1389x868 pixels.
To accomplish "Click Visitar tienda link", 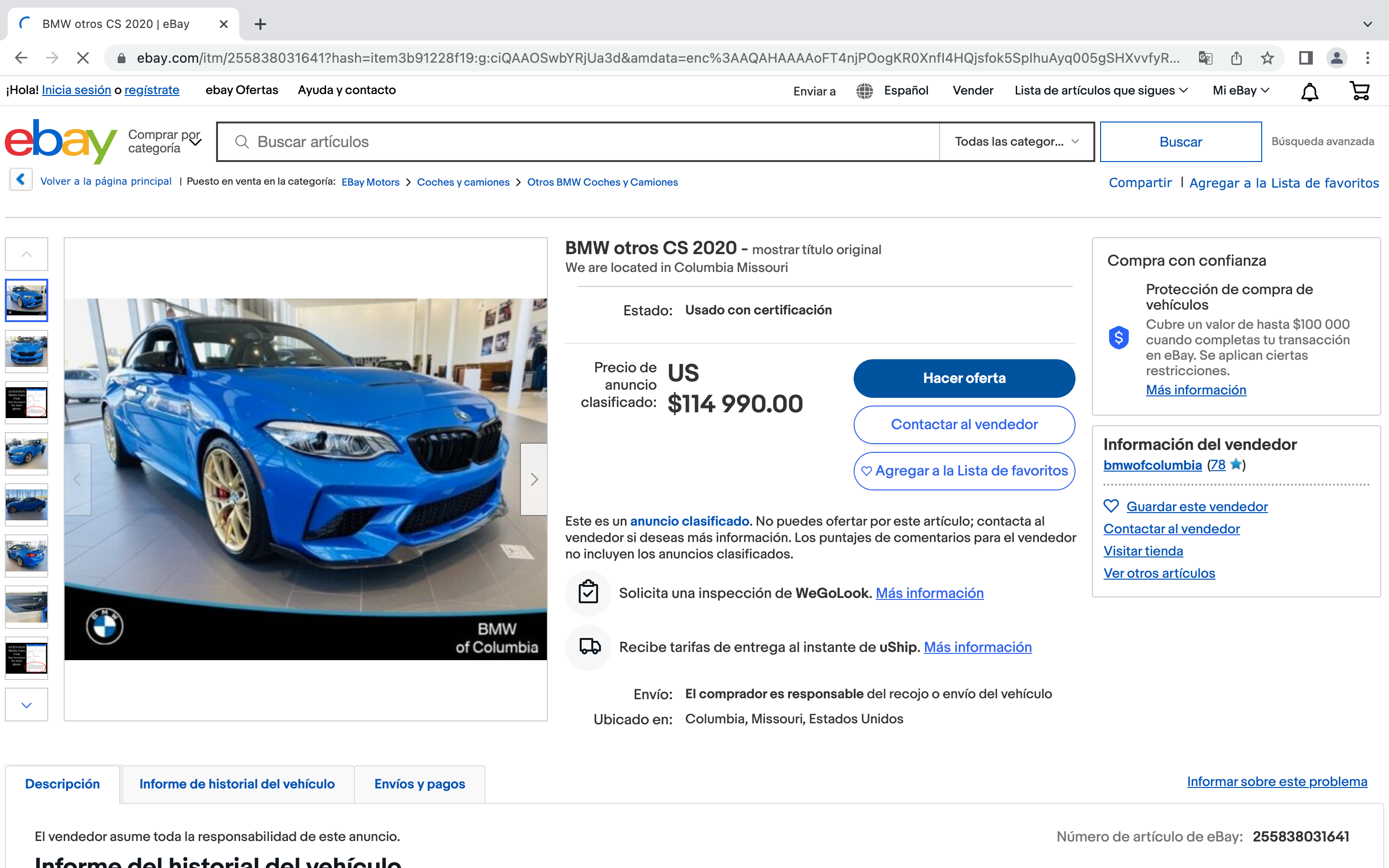I will (x=1143, y=551).
